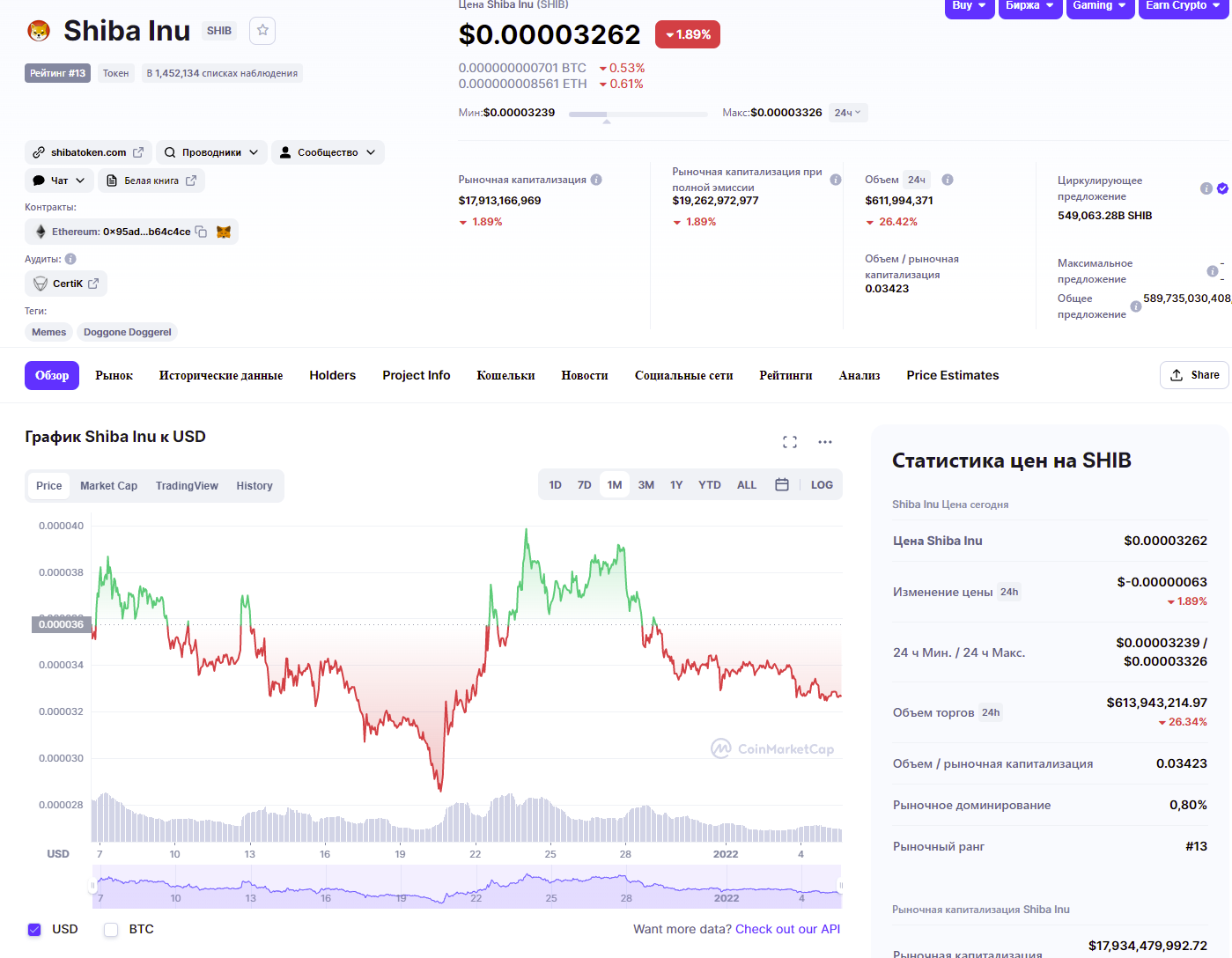The image size is (1232, 958).
Task: Open the Wallets tab
Action: (506, 376)
